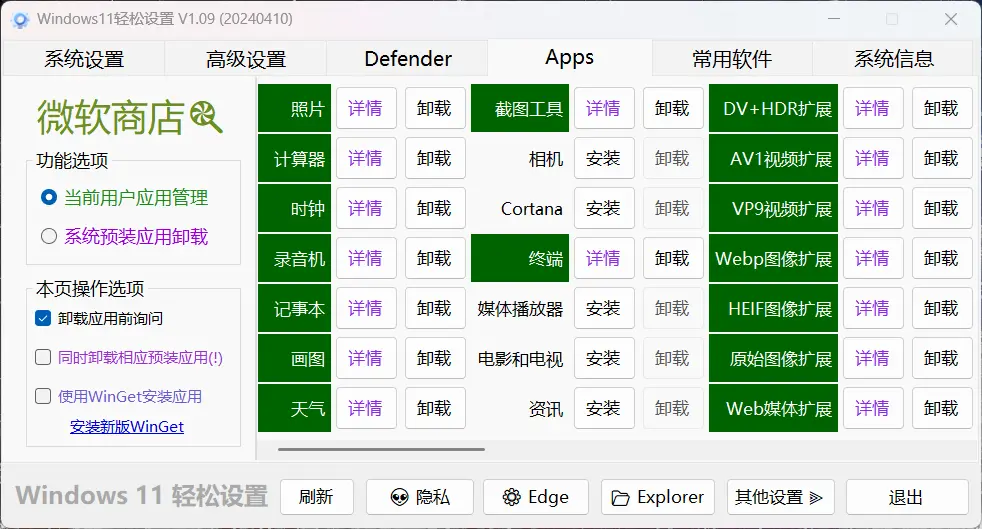Image resolution: width=982 pixels, height=529 pixels.
Task: Show 详情 for HEIF图像扩展
Action: (x=873, y=309)
